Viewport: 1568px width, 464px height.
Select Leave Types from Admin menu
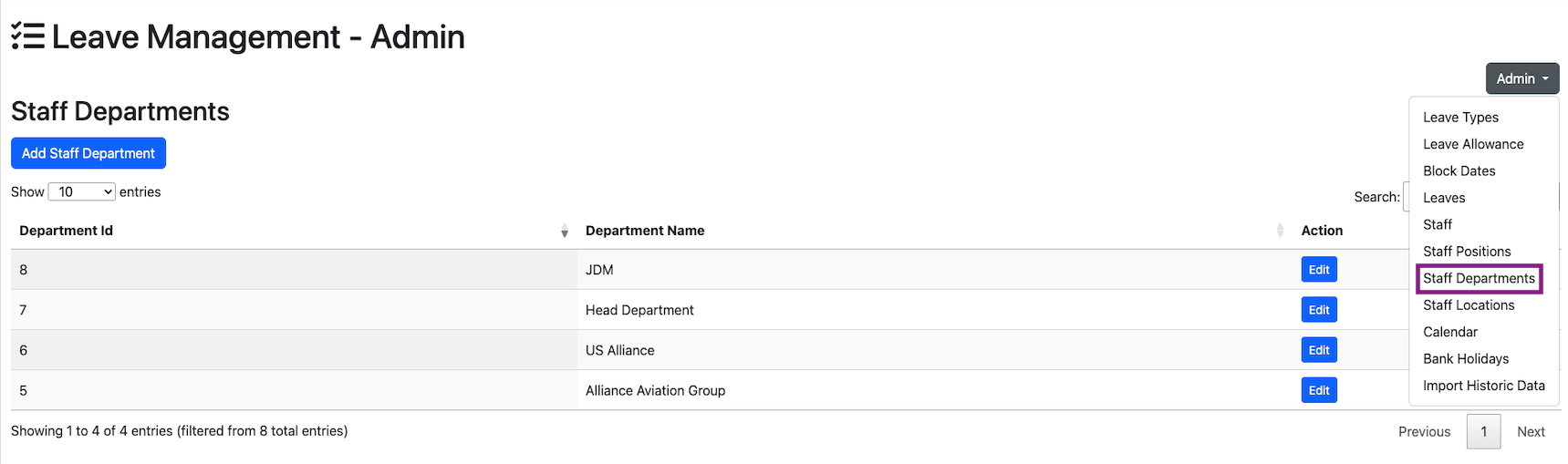1460,118
